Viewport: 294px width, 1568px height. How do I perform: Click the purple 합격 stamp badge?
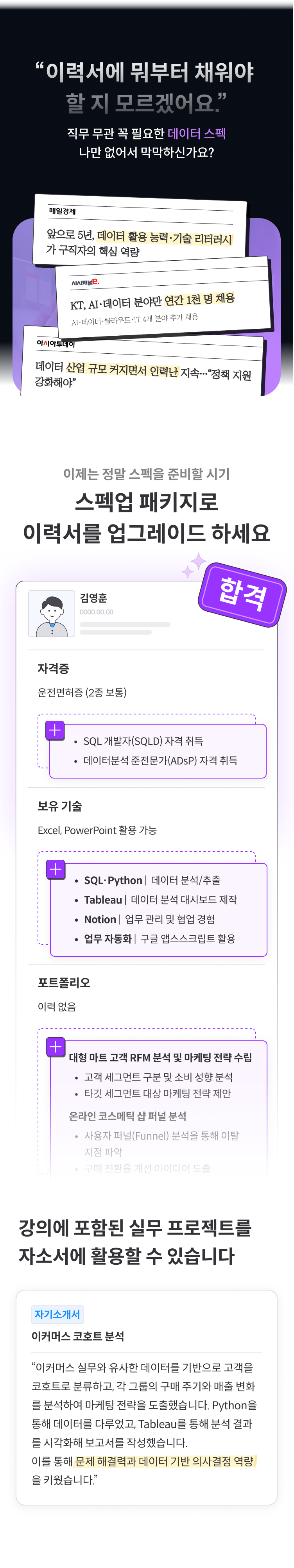242,595
